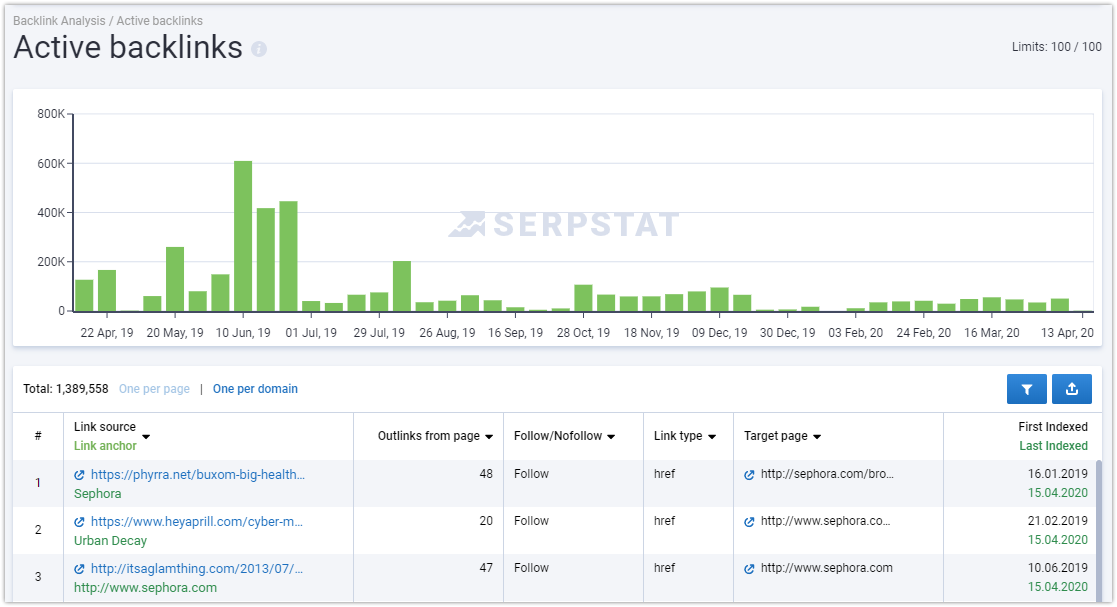Click outlinks value 20

(x=486, y=521)
